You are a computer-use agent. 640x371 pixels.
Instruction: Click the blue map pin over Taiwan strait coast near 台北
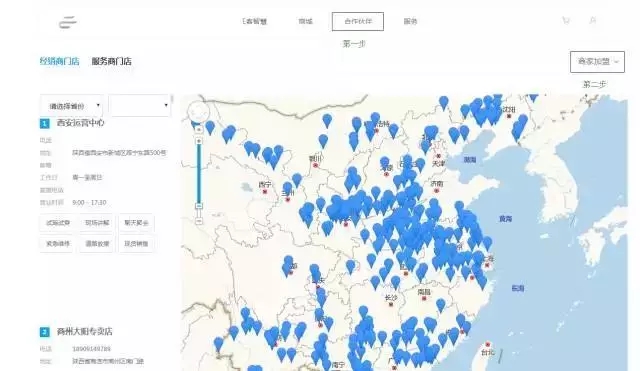[x=466, y=327]
